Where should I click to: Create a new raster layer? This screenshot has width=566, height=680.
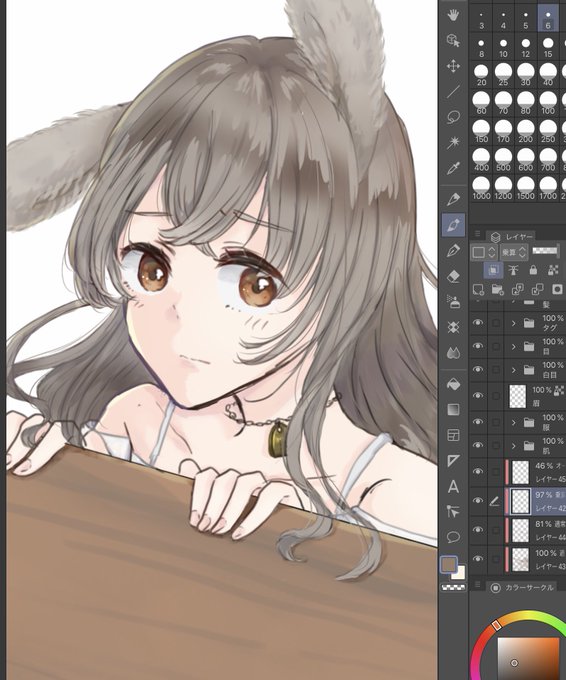pyautogui.click(x=478, y=289)
